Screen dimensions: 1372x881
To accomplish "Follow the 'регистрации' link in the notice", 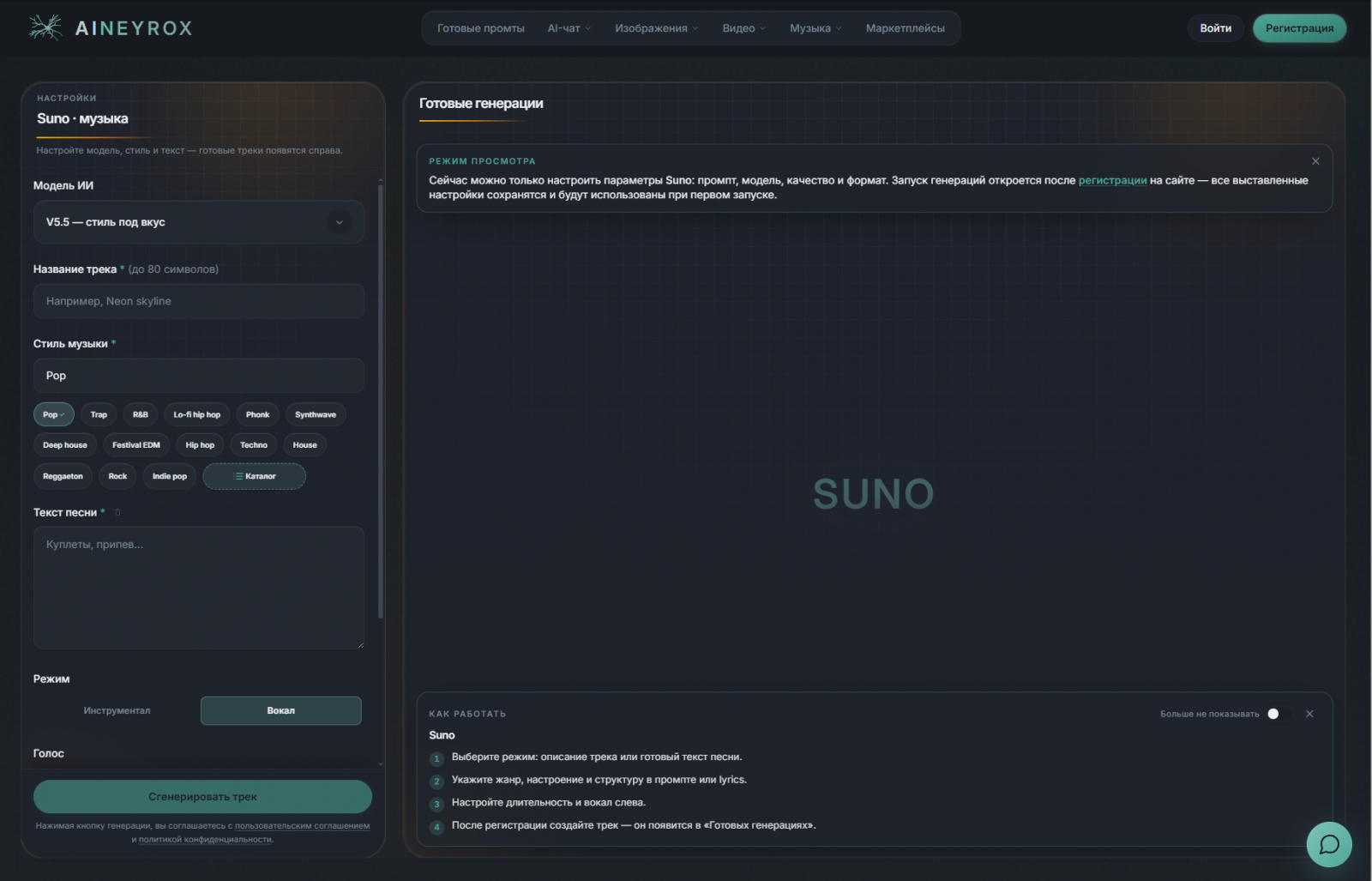I will [1112, 180].
